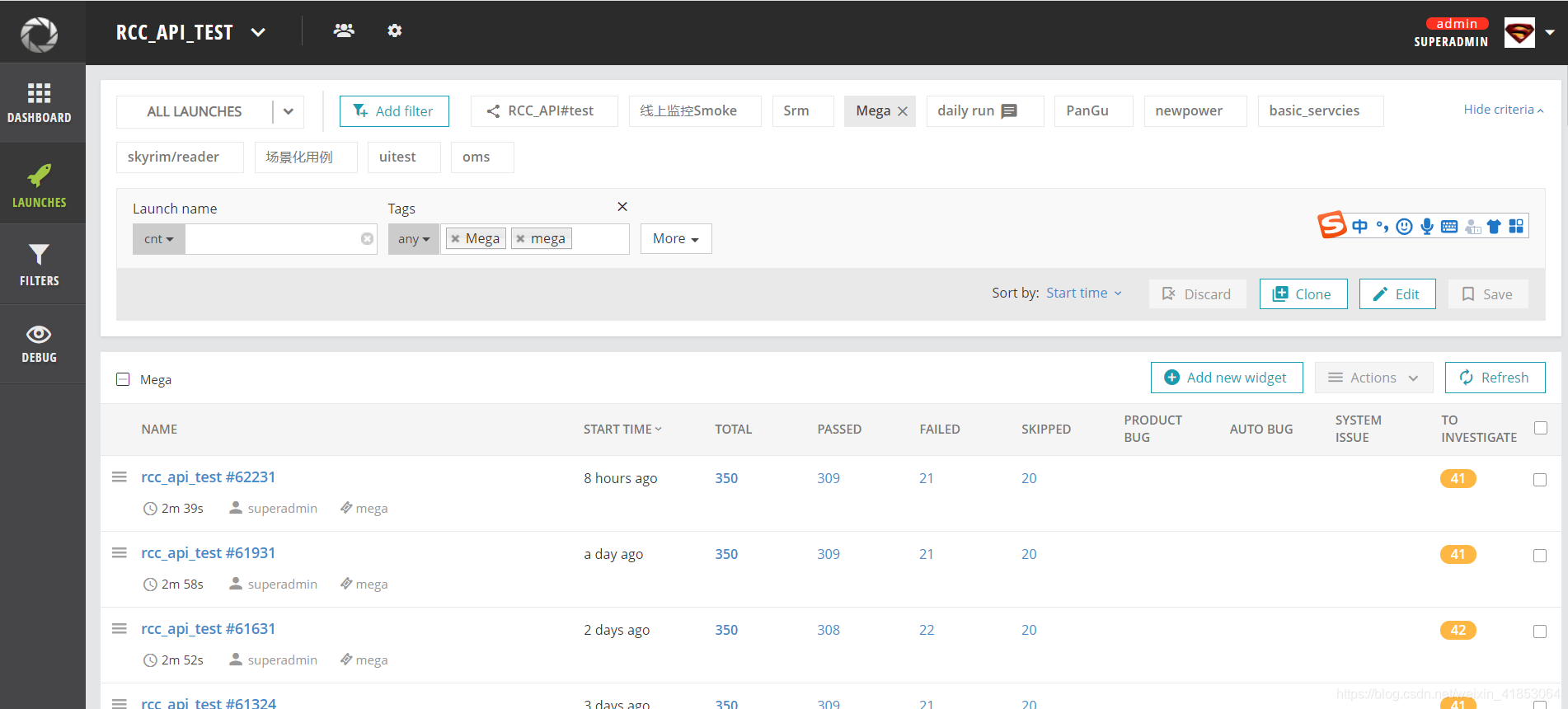Toggle Sogou punctuation mode icon
The width and height of the screenshot is (1568, 709).
tap(1383, 226)
